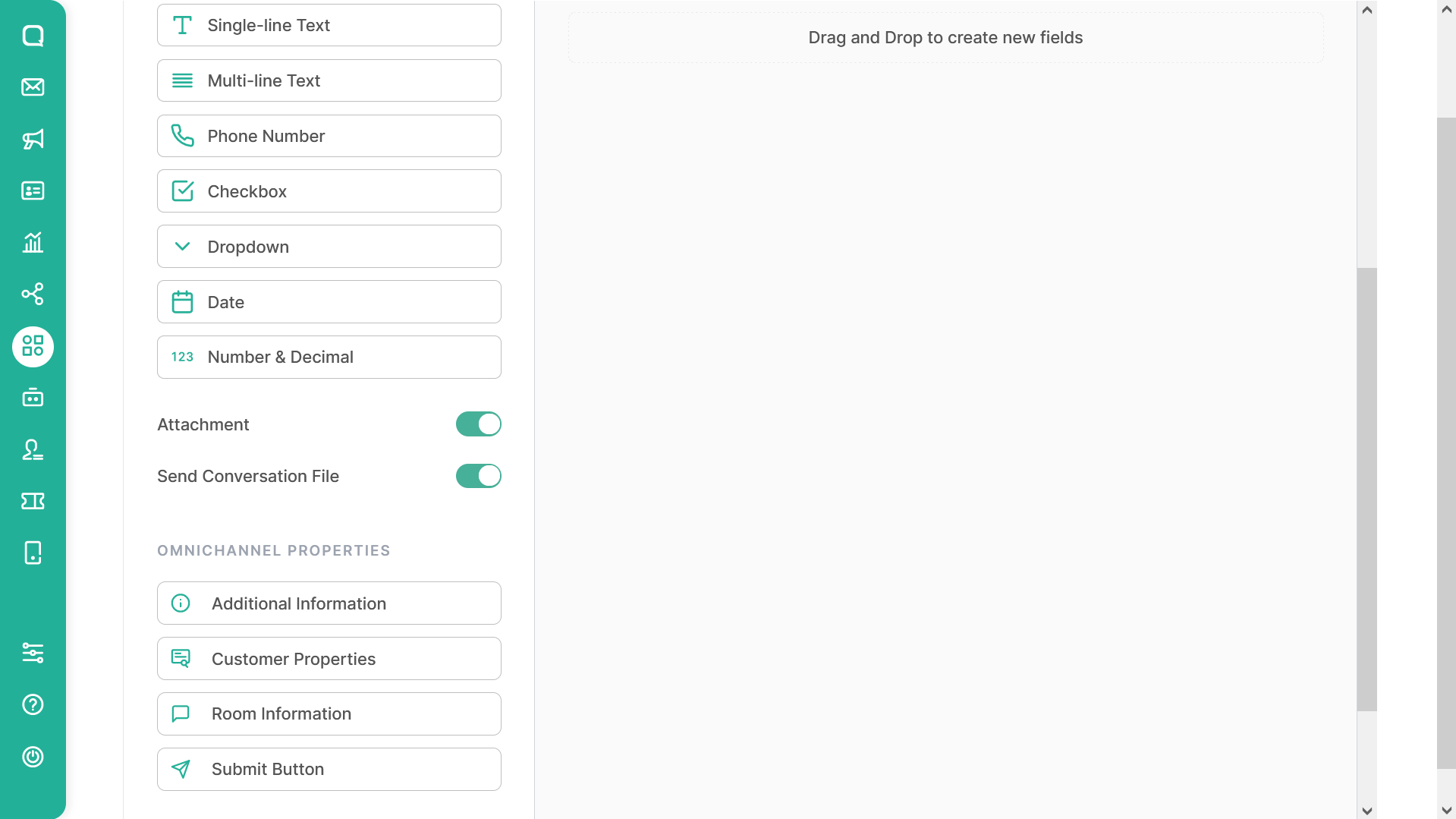Select the Dropdown field type
The width and height of the screenshot is (1456, 819).
[x=329, y=247]
